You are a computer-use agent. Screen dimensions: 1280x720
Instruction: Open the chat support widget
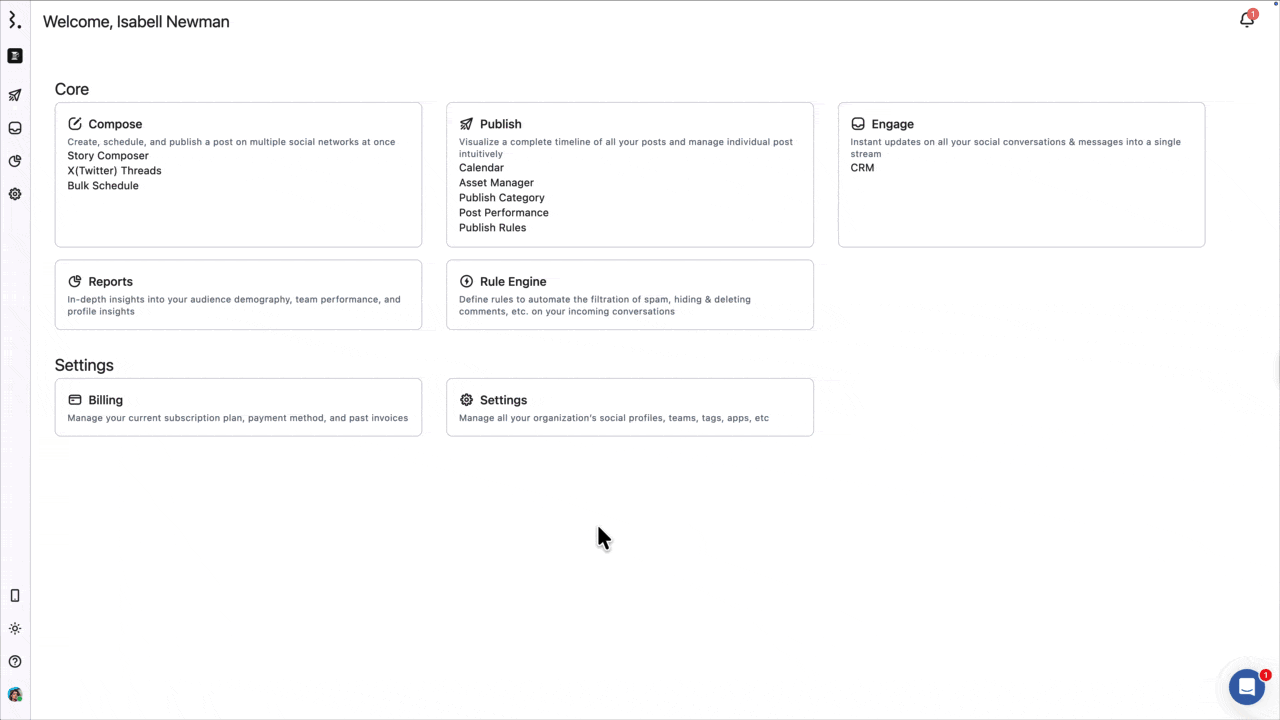click(1246, 687)
